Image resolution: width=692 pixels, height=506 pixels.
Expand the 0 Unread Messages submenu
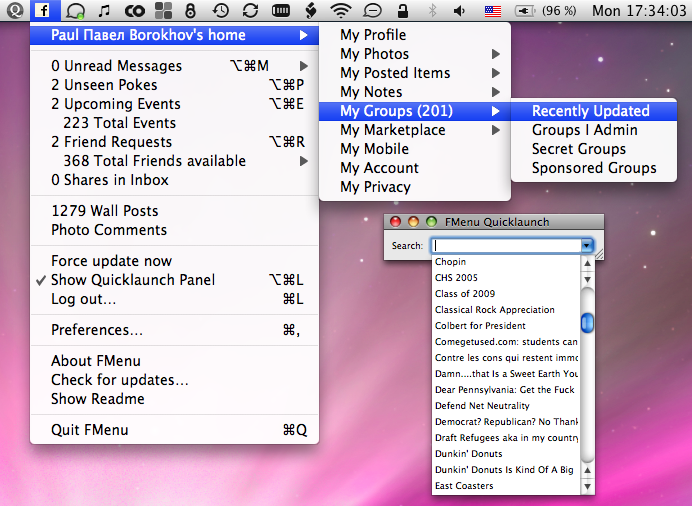174,66
